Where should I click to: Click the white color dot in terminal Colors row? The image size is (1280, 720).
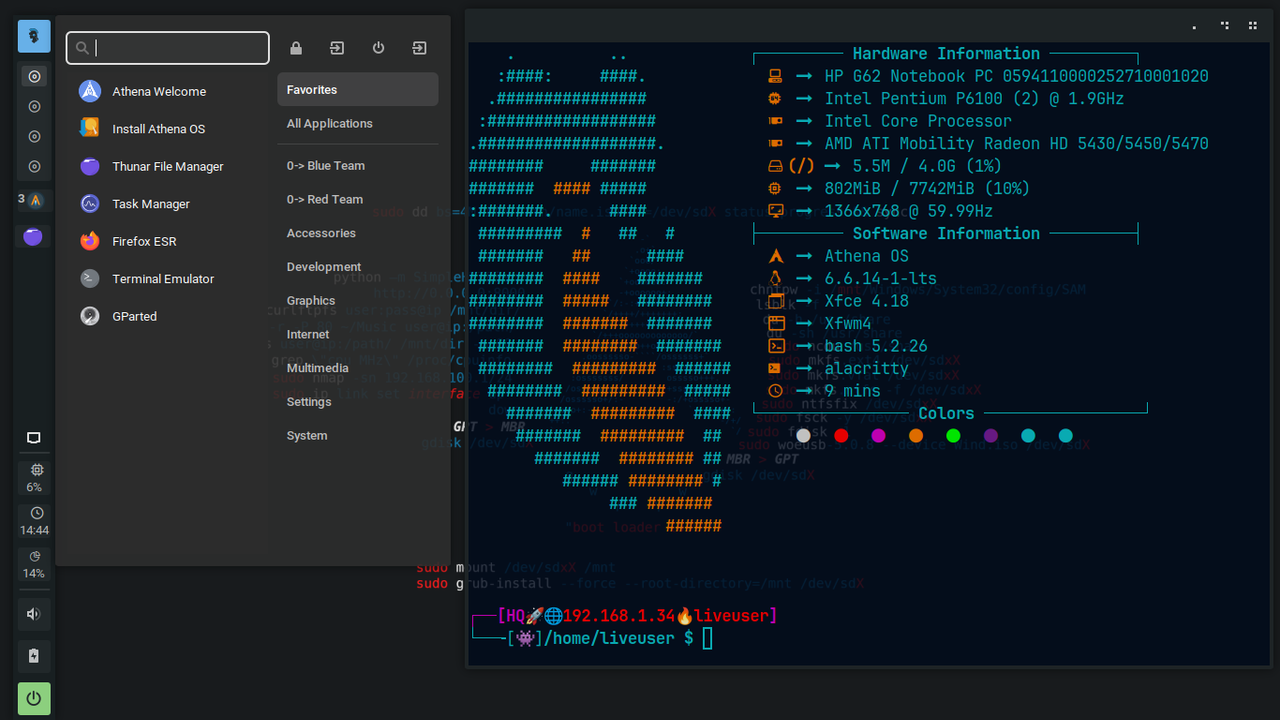pos(803,436)
